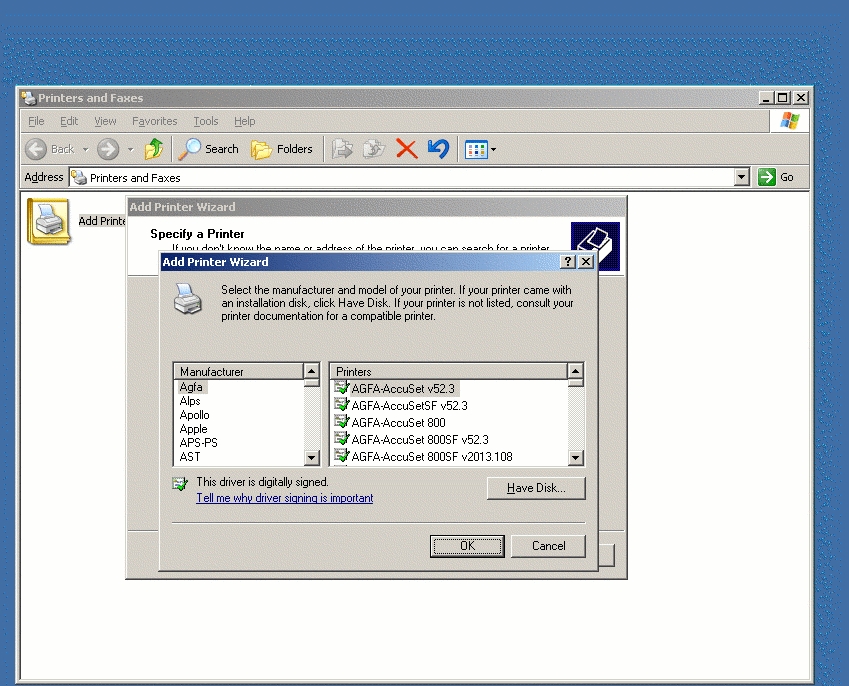The width and height of the screenshot is (849, 686).
Task: Click the dialog's question mark help button
Action: click(x=568, y=262)
